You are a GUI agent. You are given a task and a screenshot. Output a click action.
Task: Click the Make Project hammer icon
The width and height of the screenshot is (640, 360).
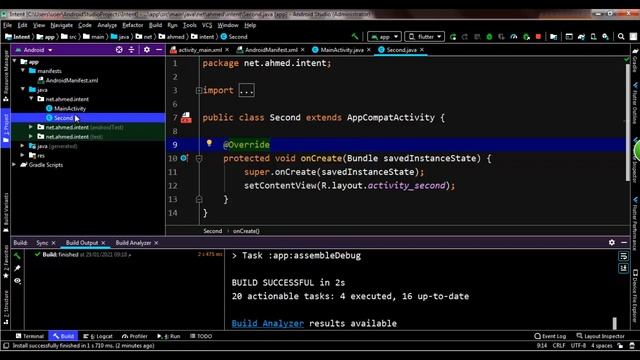355,37
